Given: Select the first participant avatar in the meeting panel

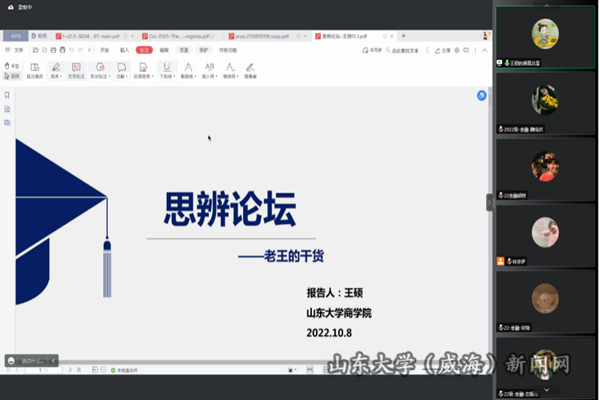Looking at the screenshot, I should (545, 34).
